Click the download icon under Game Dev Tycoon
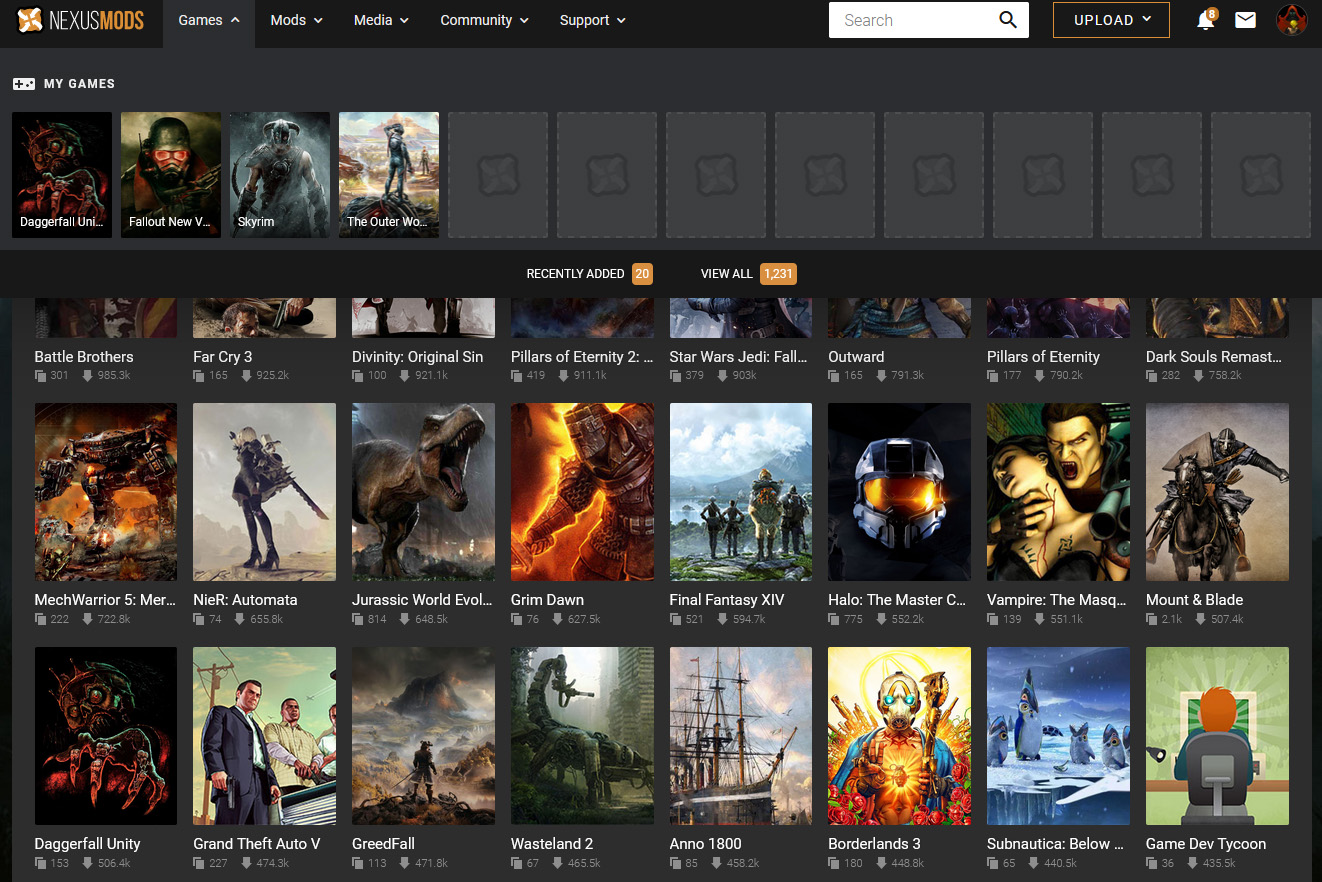The height and width of the screenshot is (882, 1322). coord(1194,863)
